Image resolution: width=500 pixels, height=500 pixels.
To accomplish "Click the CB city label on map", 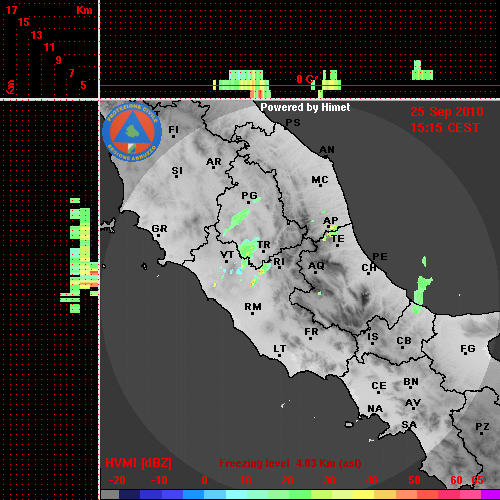I will point(404,341).
